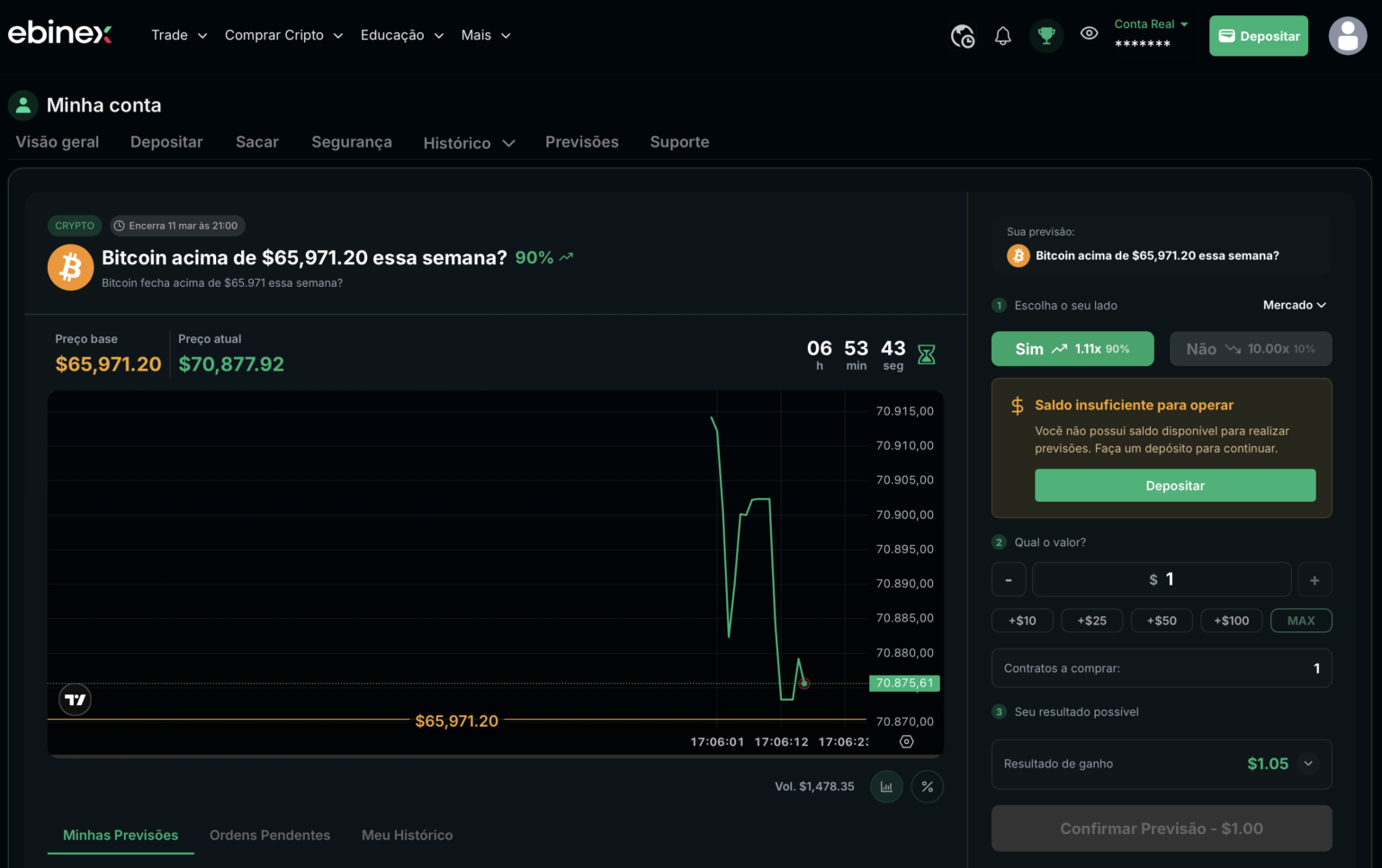Add +$100 to the amount
Image resolution: width=1382 pixels, height=868 pixels.
coord(1232,621)
